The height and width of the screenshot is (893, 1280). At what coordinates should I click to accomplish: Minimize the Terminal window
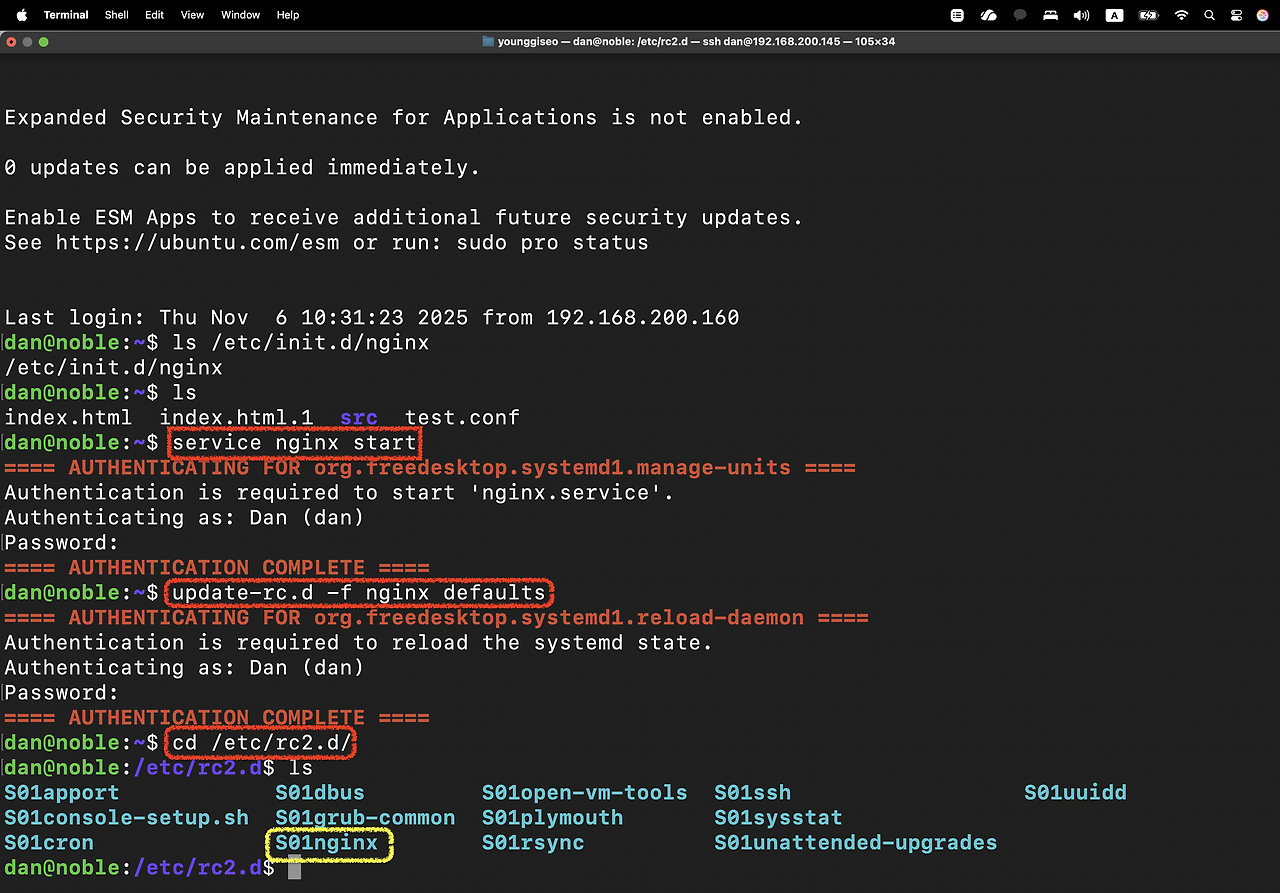click(x=27, y=42)
